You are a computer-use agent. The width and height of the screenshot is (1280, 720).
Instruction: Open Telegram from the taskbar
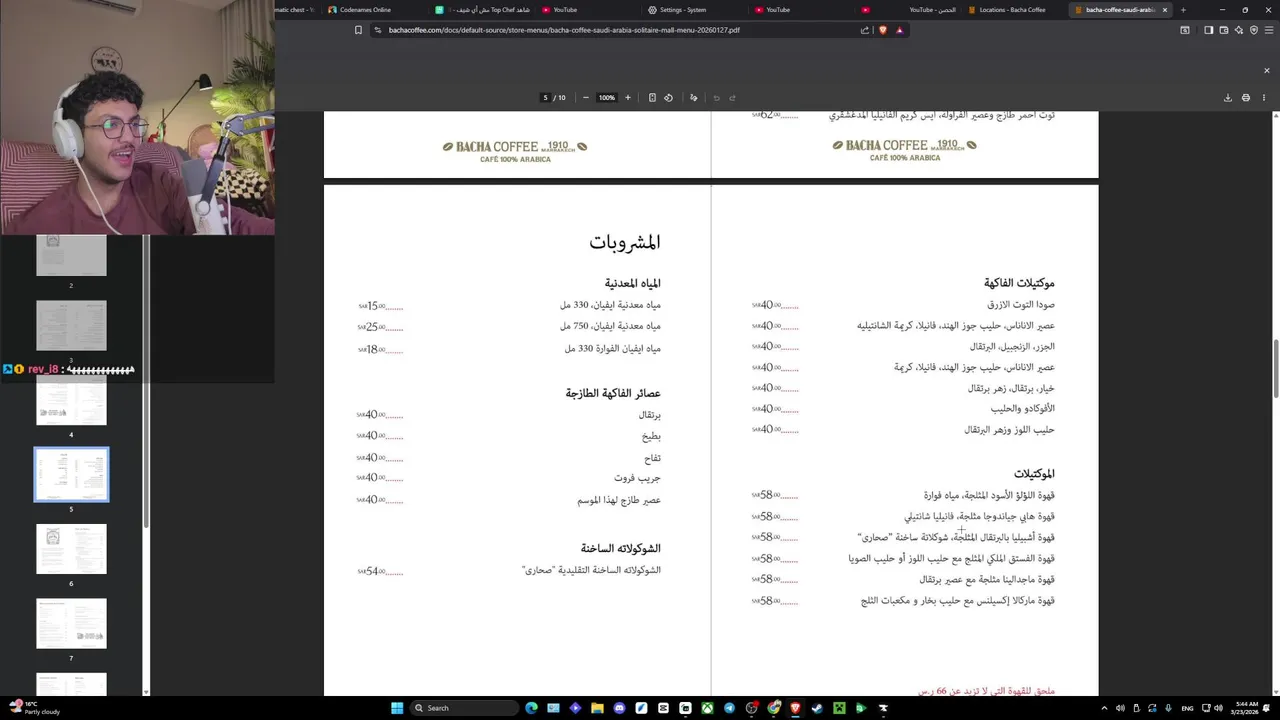[729, 708]
